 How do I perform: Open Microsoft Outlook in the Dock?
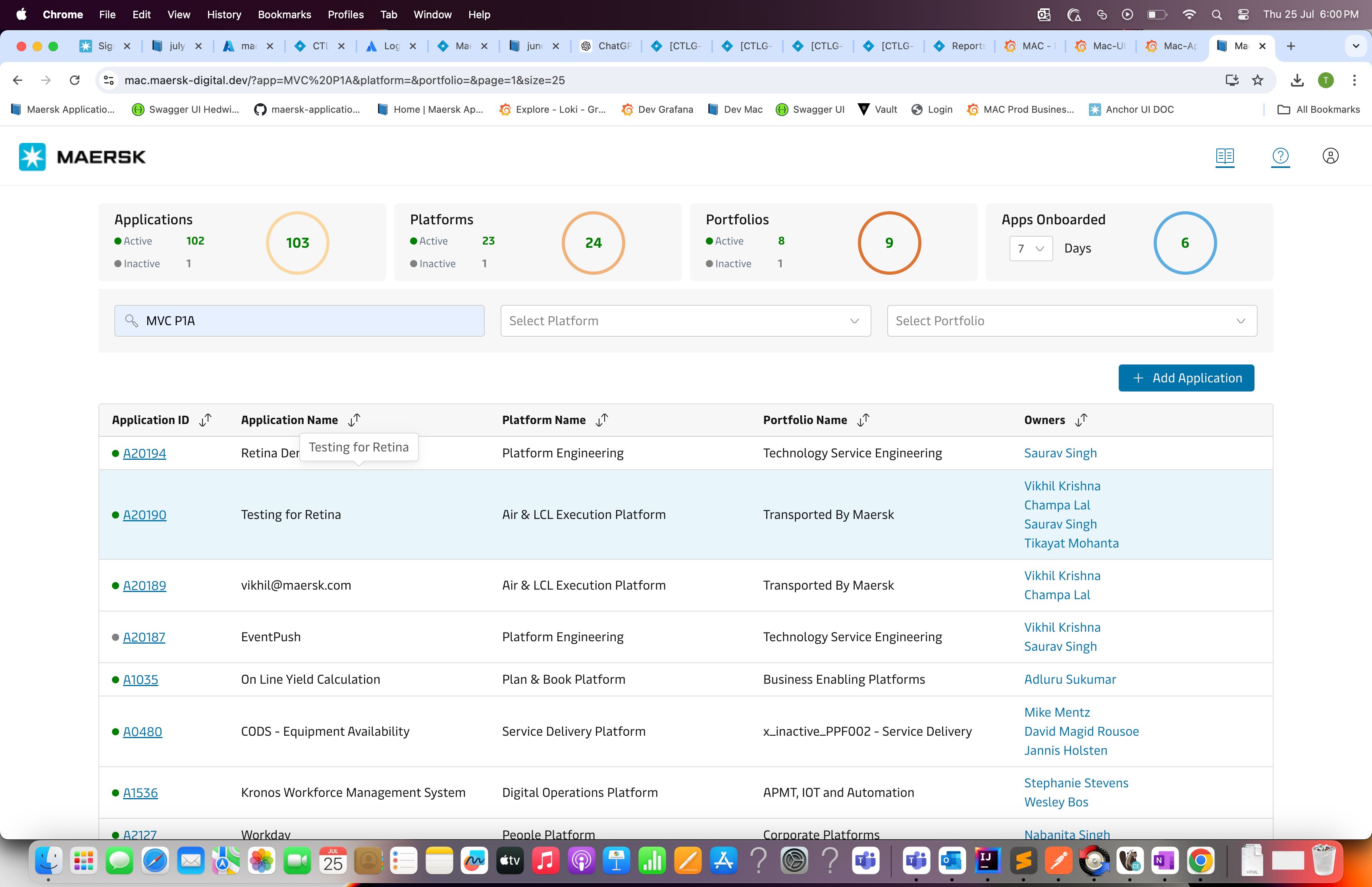951,861
